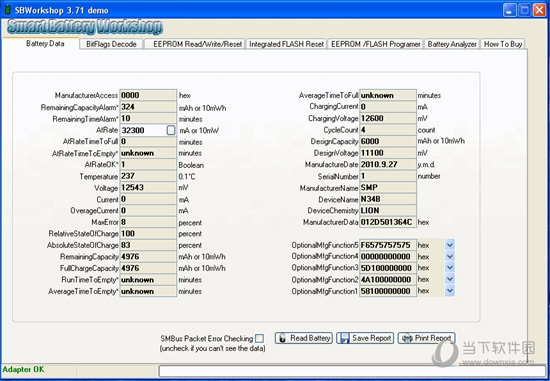Click the MaxError value 8

point(148,222)
